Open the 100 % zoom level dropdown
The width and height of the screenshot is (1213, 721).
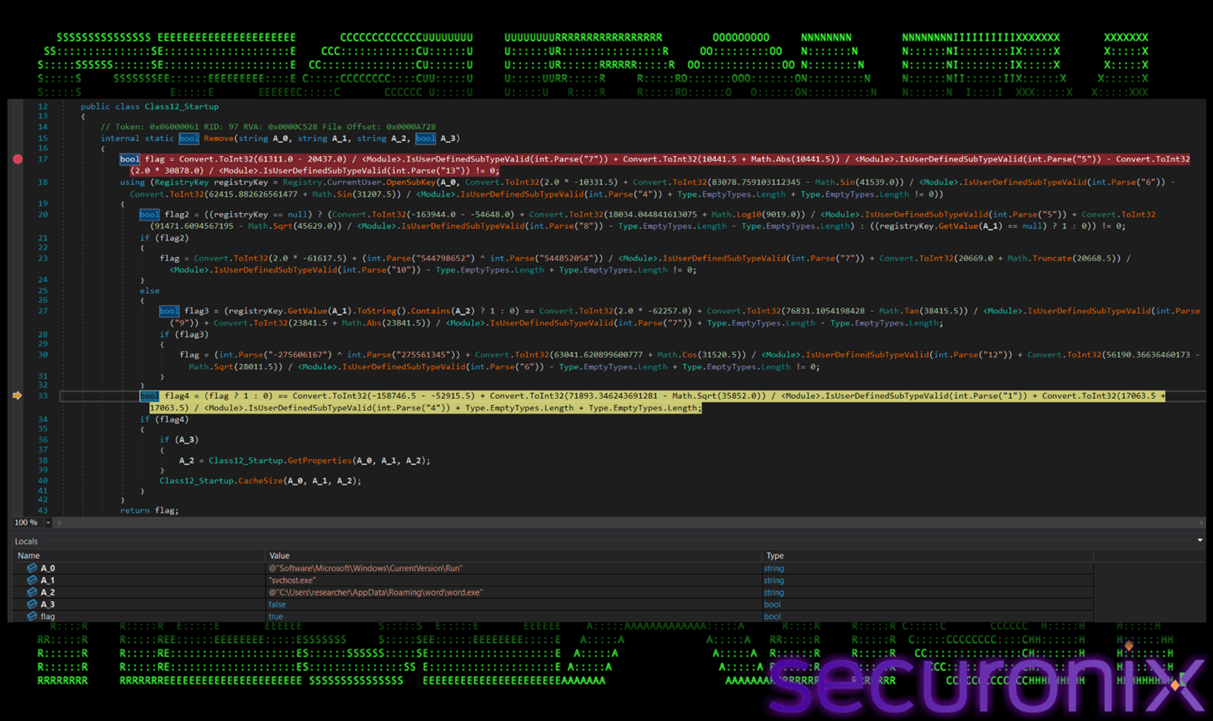[x=45, y=523]
